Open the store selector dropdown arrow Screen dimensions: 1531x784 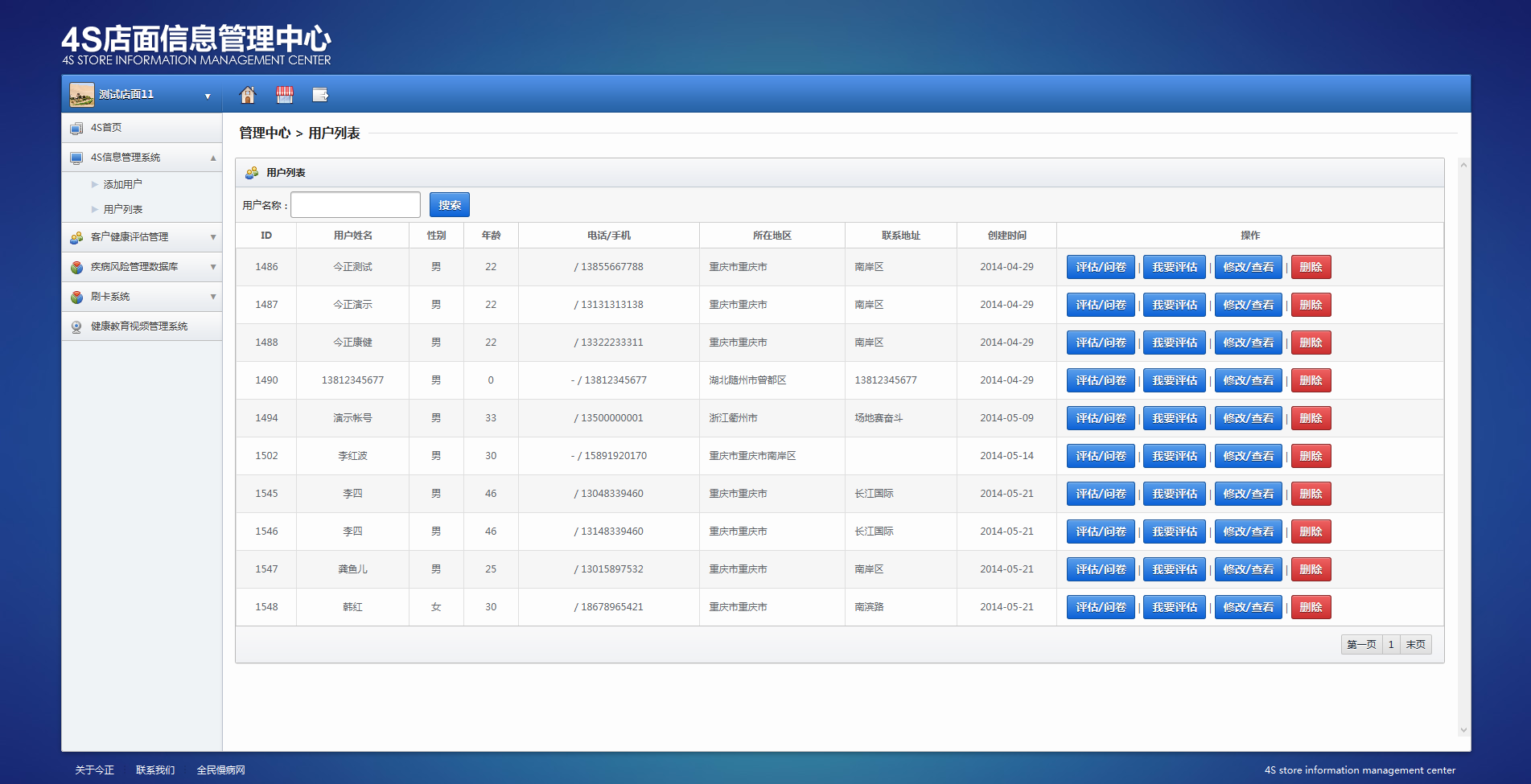208,96
